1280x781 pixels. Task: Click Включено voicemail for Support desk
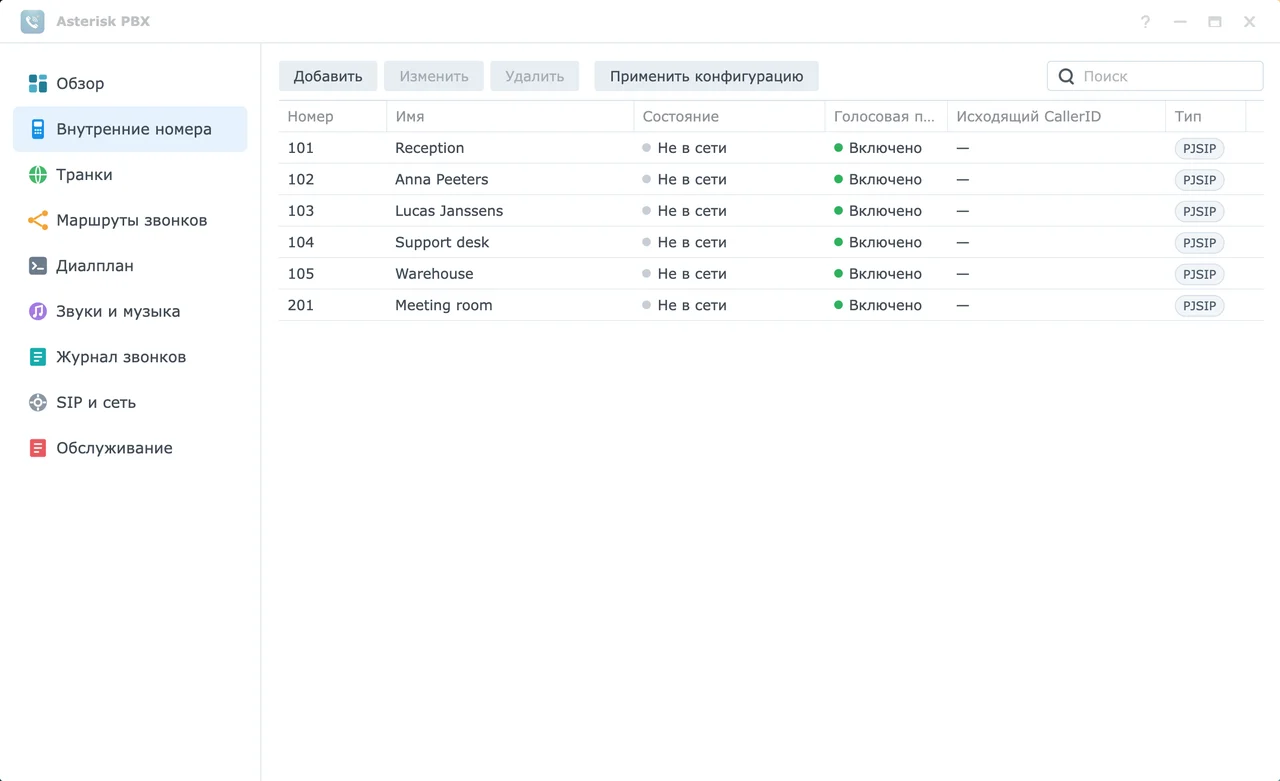click(x=878, y=243)
